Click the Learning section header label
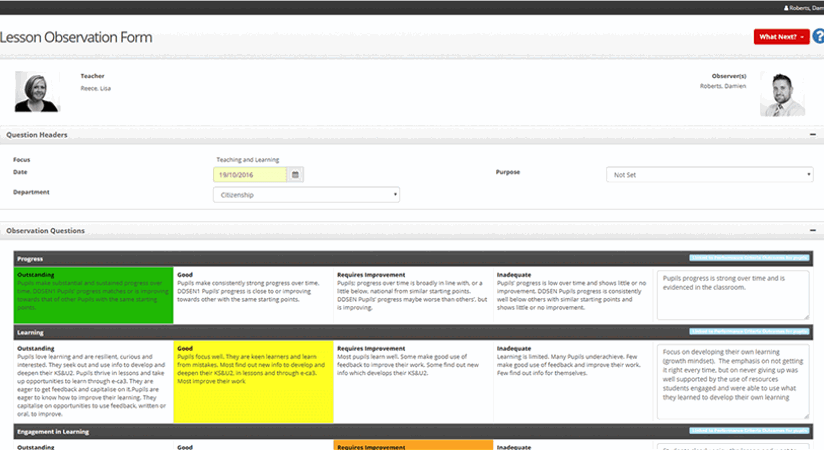The height and width of the screenshot is (450, 824). pos(30,332)
